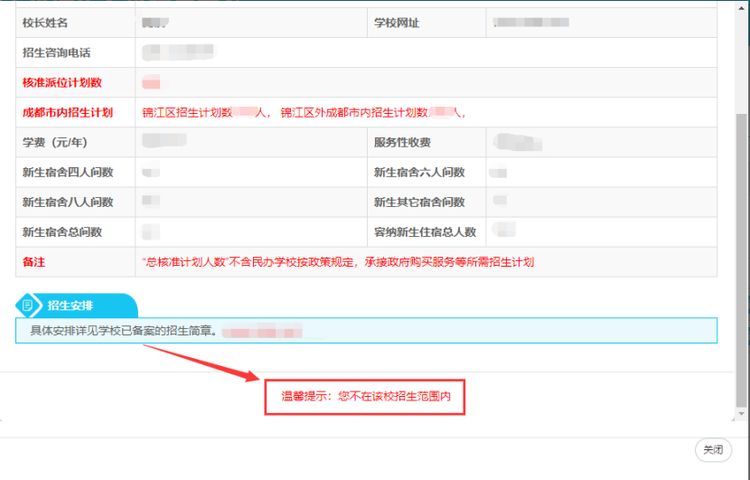Select the 成都市内招生计划 label

(x=67, y=112)
